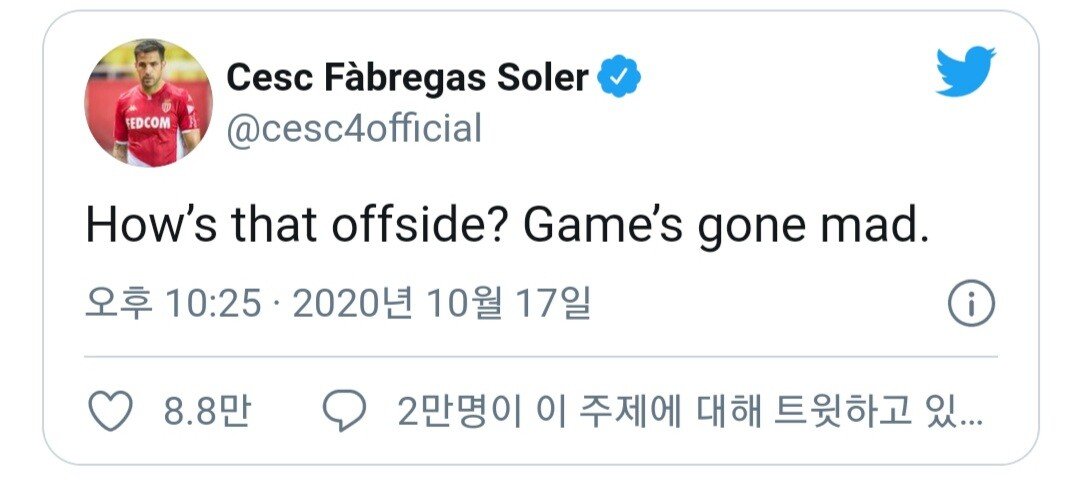
Task: Click the 오후 10:25 timestamp
Action: [x=172, y=303]
